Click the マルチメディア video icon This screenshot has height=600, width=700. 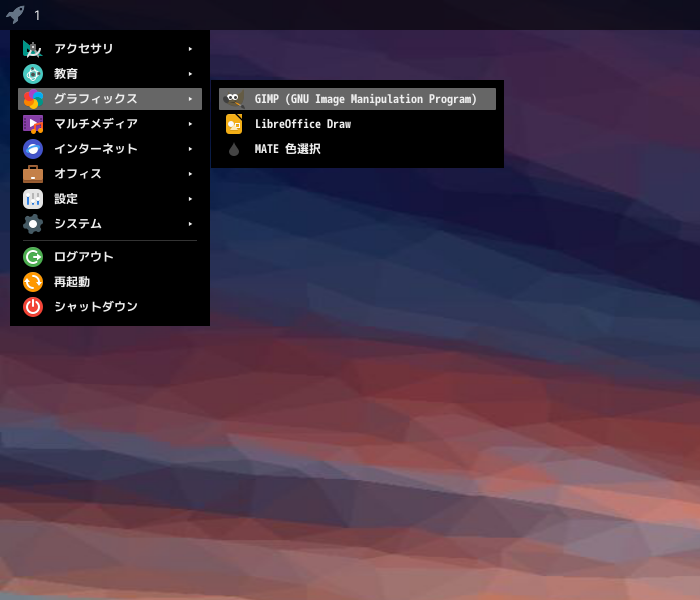tap(33, 124)
